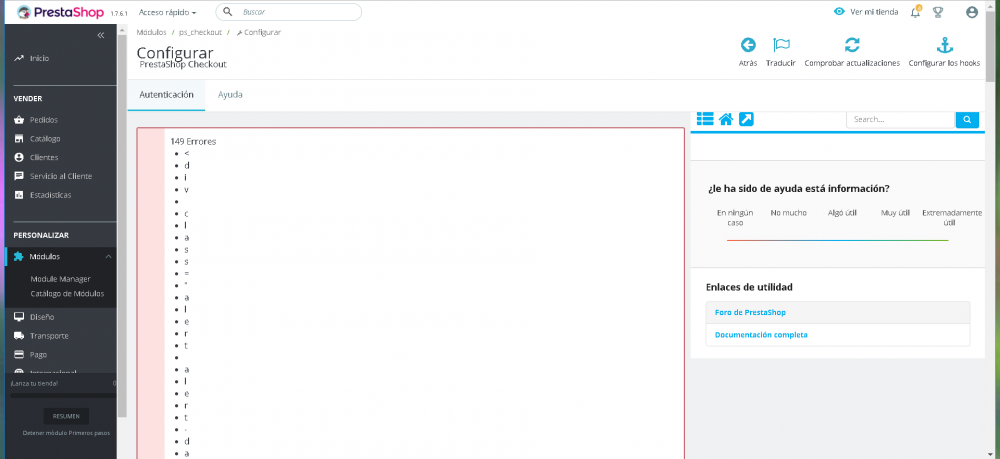This screenshot has width=1000, height=459.
Task: Collapse the Módulos submenu chevron
Action: pos(108,256)
